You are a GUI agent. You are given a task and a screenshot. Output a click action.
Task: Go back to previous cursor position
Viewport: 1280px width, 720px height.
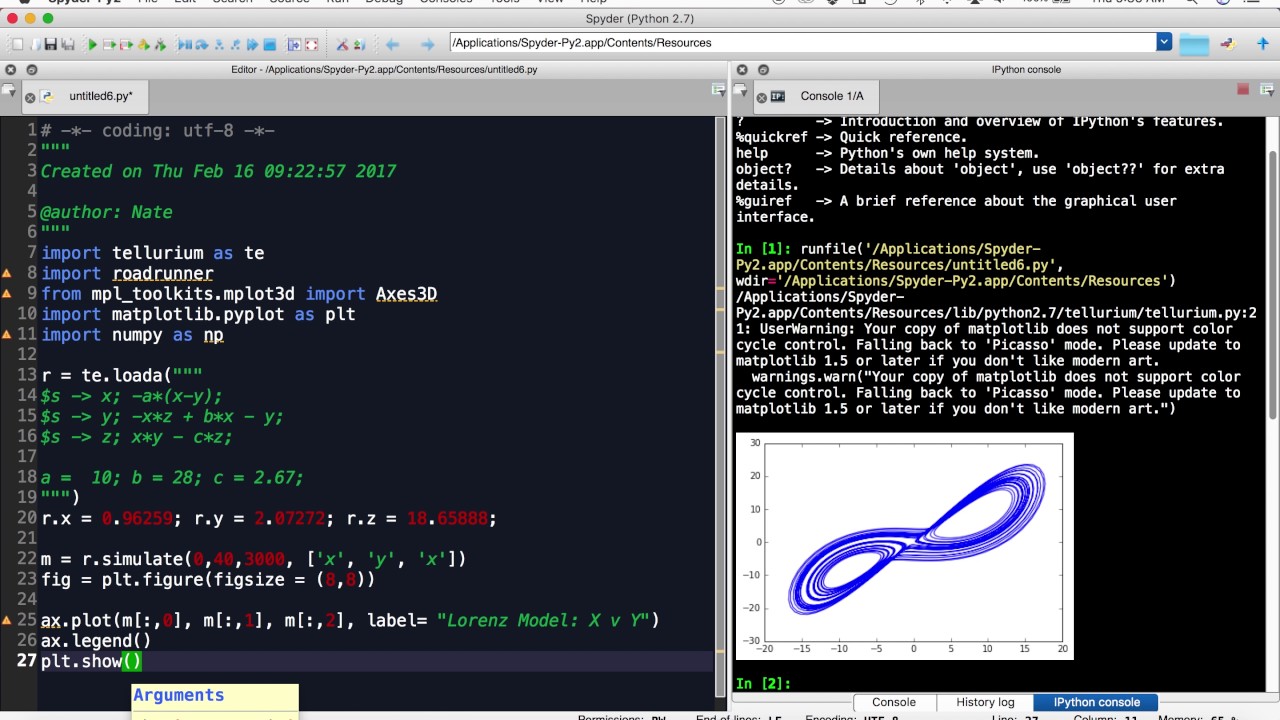[x=392, y=44]
